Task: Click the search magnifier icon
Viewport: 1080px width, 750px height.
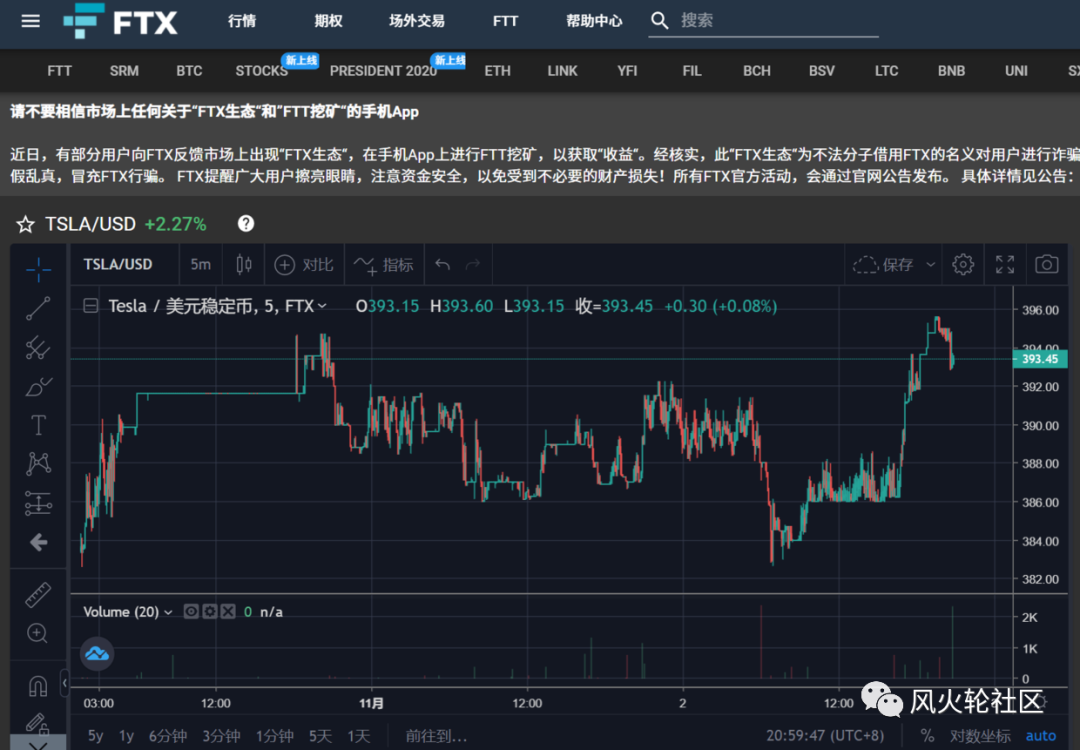Action: 659,21
